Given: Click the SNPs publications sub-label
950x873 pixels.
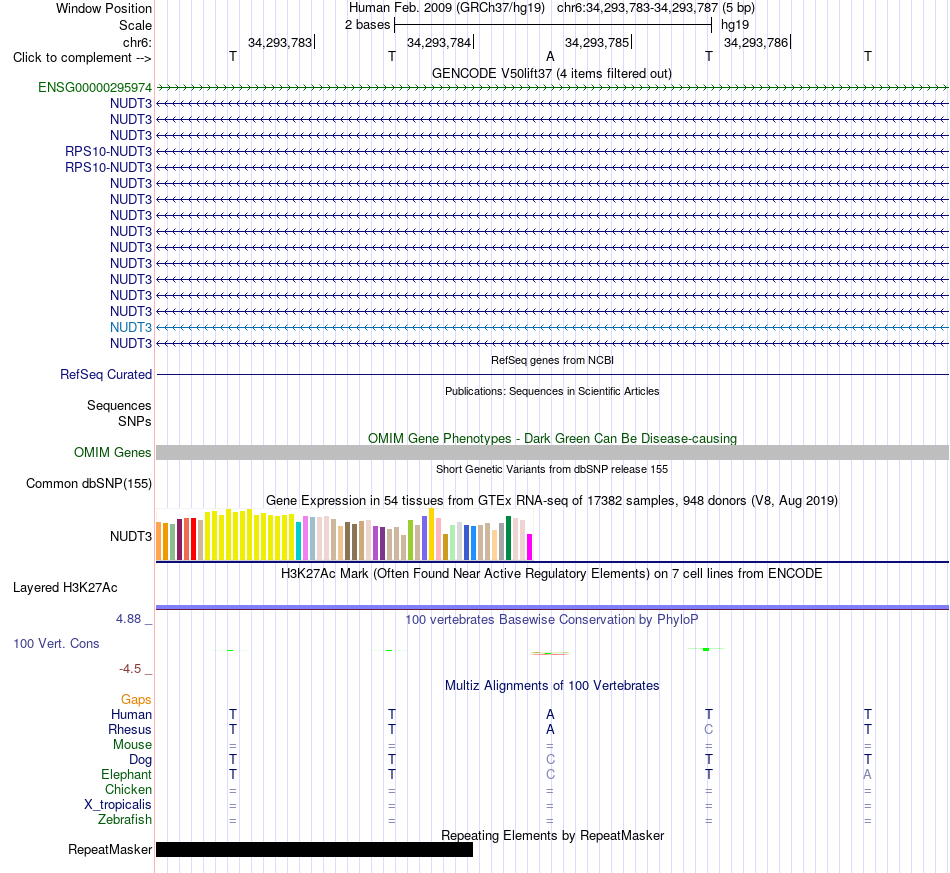Looking at the screenshot, I should click(135, 421).
